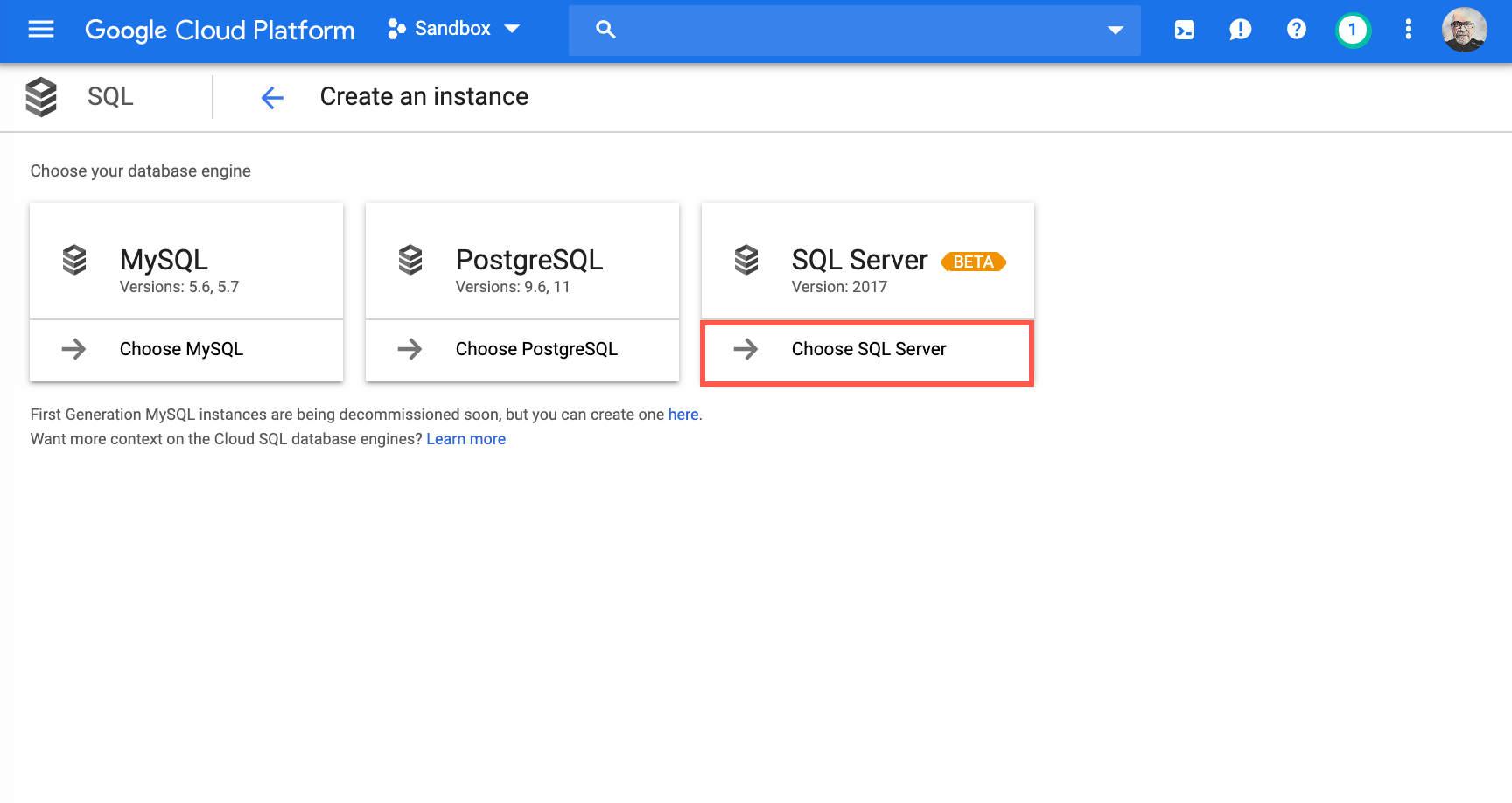Image resolution: width=1512 pixels, height=803 pixels.
Task: Open the three-dot settings menu
Action: [x=1408, y=30]
